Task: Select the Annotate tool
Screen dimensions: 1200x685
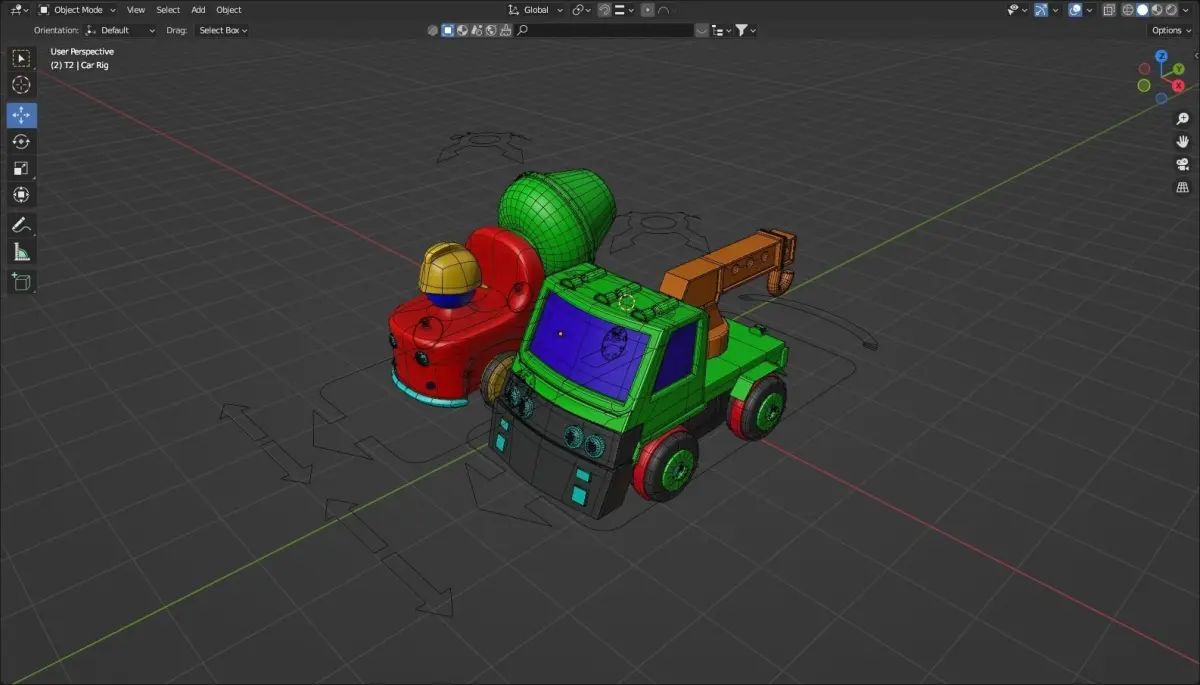Action: 21,225
